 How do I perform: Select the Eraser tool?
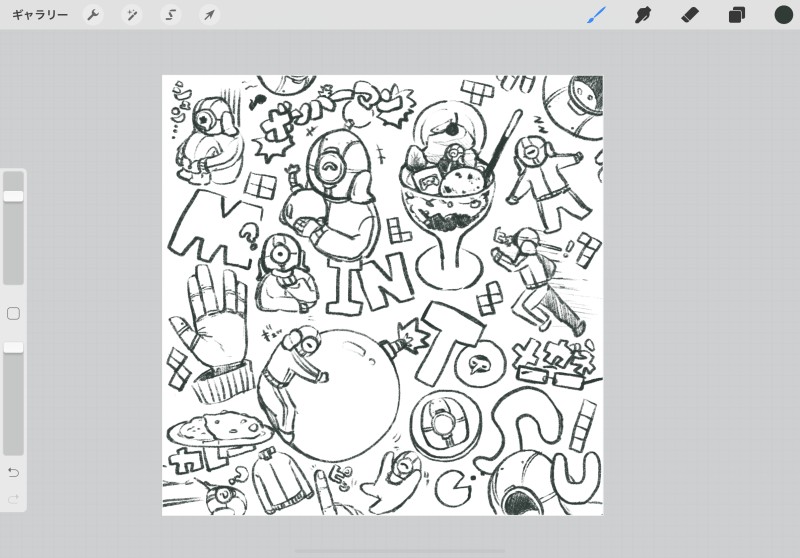click(x=690, y=15)
